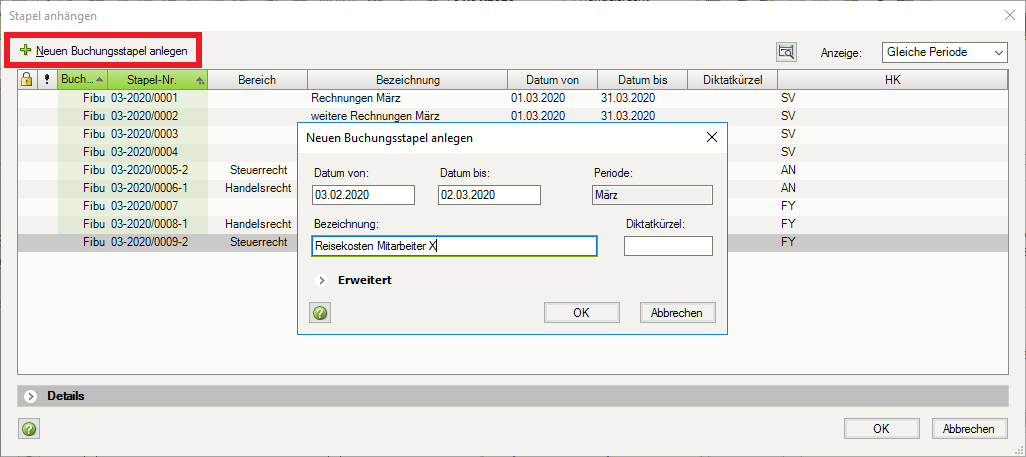Image resolution: width=1026 pixels, height=457 pixels.
Task: Click the lock icon column header
Action: (x=27, y=80)
